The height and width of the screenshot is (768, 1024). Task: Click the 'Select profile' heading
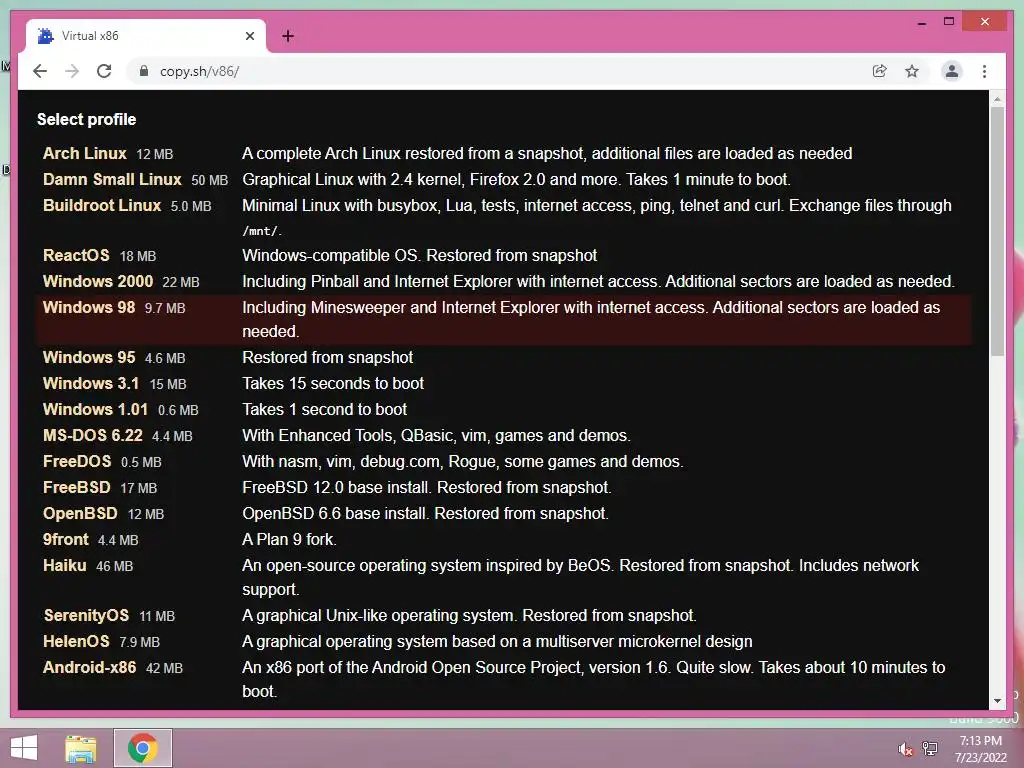click(x=86, y=120)
